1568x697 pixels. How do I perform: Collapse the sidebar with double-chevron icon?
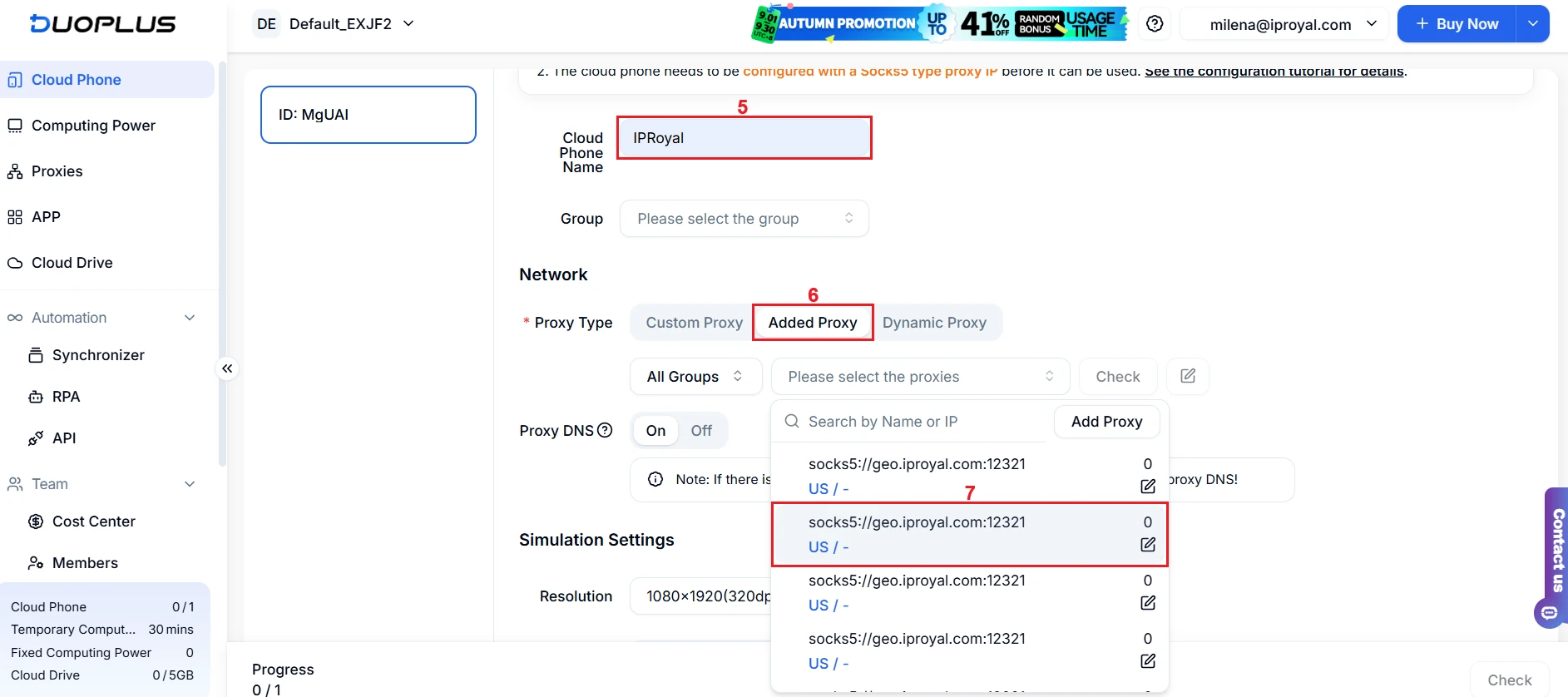pyautogui.click(x=227, y=368)
